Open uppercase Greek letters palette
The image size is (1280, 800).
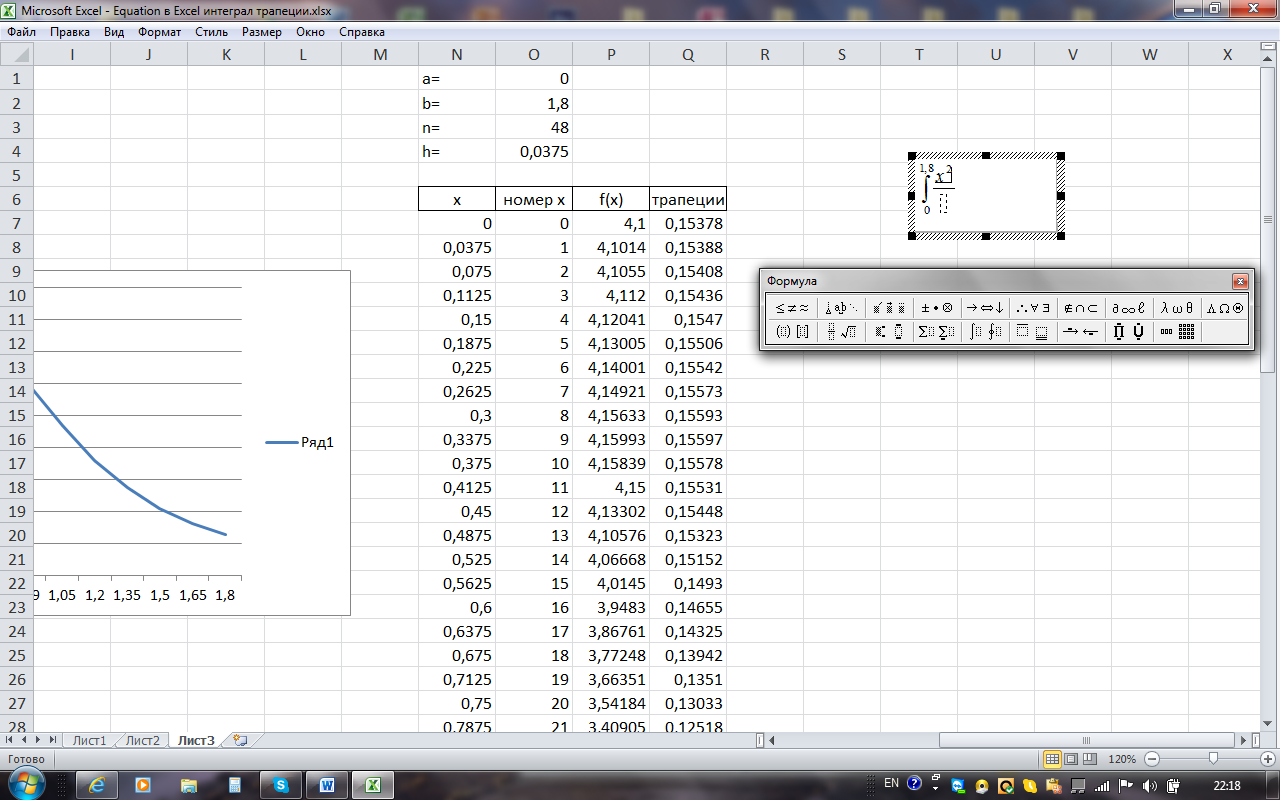click(x=1224, y=308)
